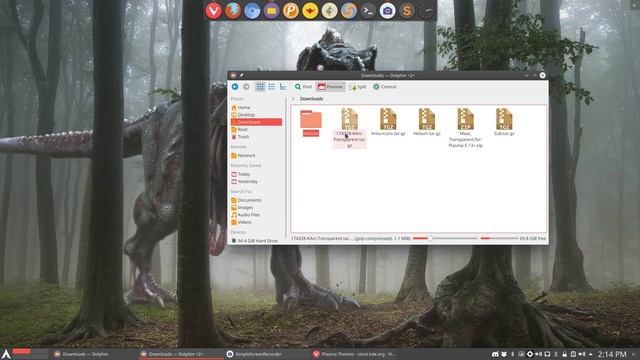Select the 94.4 GiB Hard Drive device
Screen dimensions: 640x360
tap(256, 241)
